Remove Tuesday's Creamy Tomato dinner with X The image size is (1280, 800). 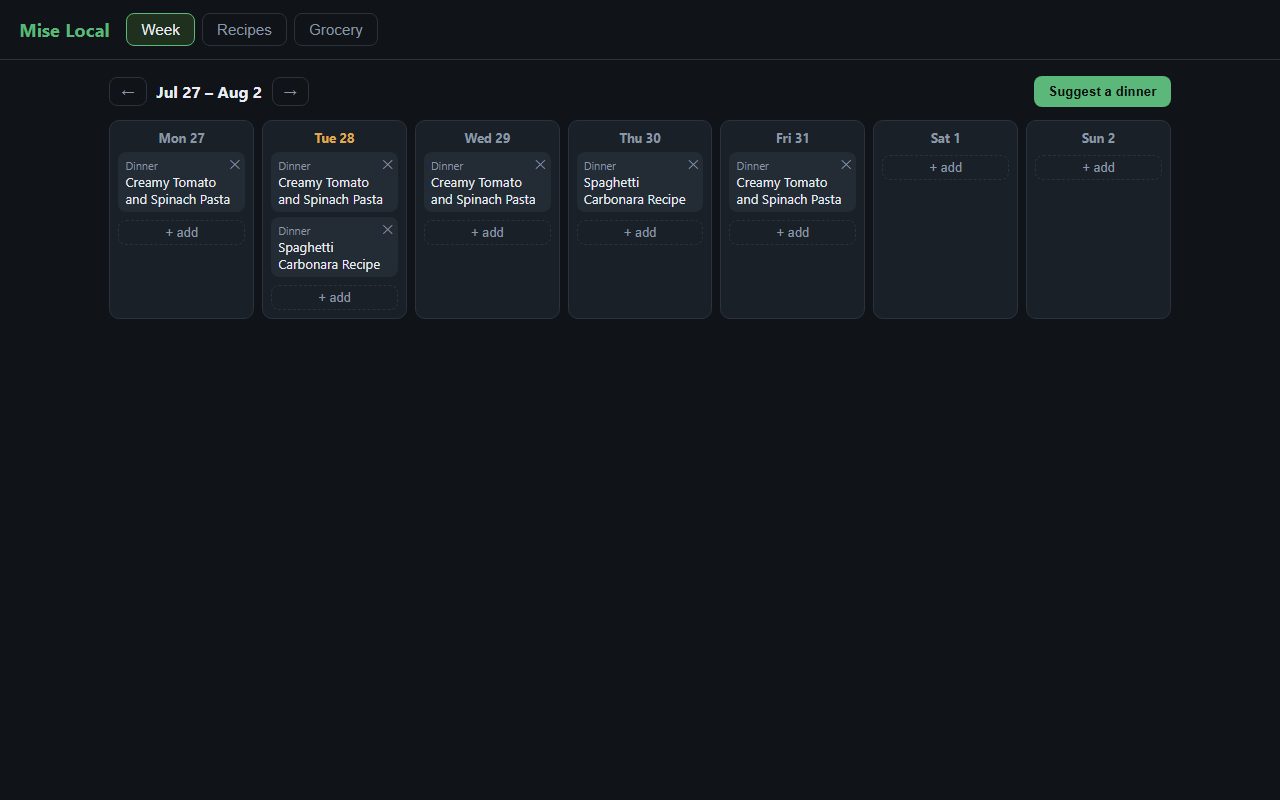[388, 165]
